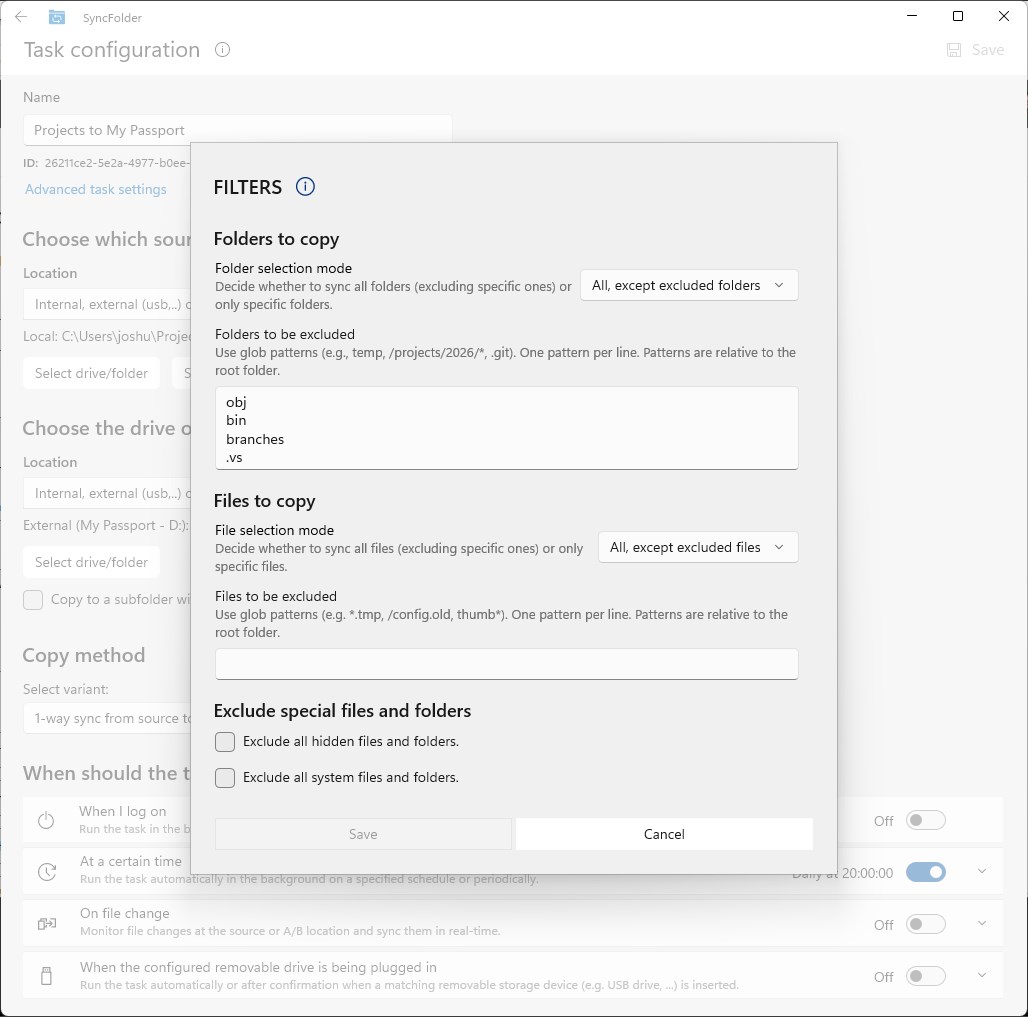
Task: Expand the At a certain time options chevron
Action: (981, 871)
